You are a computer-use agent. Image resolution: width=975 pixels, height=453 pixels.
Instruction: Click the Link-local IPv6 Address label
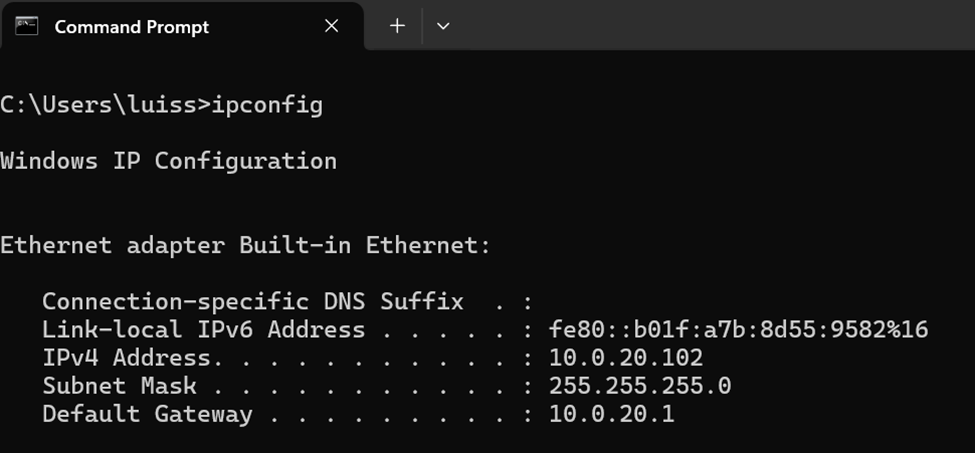pyautogui.click(x=203, y=329)
